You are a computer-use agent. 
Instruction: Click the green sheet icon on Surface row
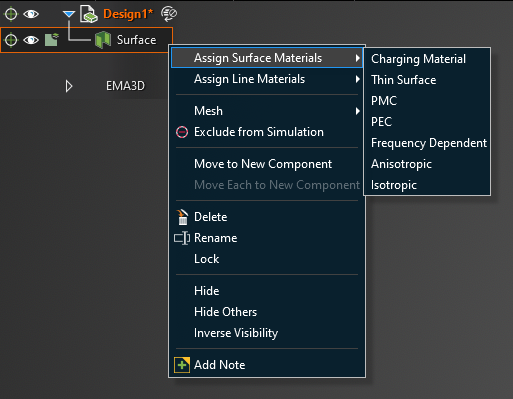(x=52, y=40)
